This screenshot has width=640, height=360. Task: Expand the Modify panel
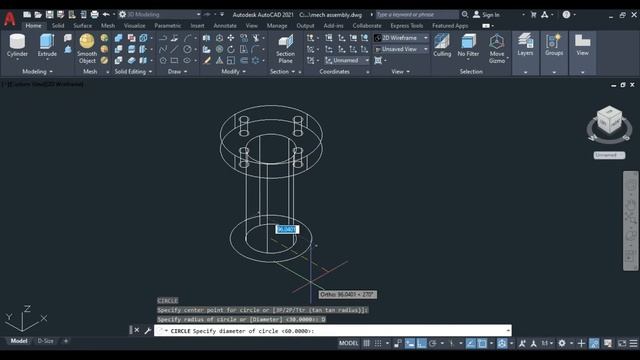pos(233,71)
